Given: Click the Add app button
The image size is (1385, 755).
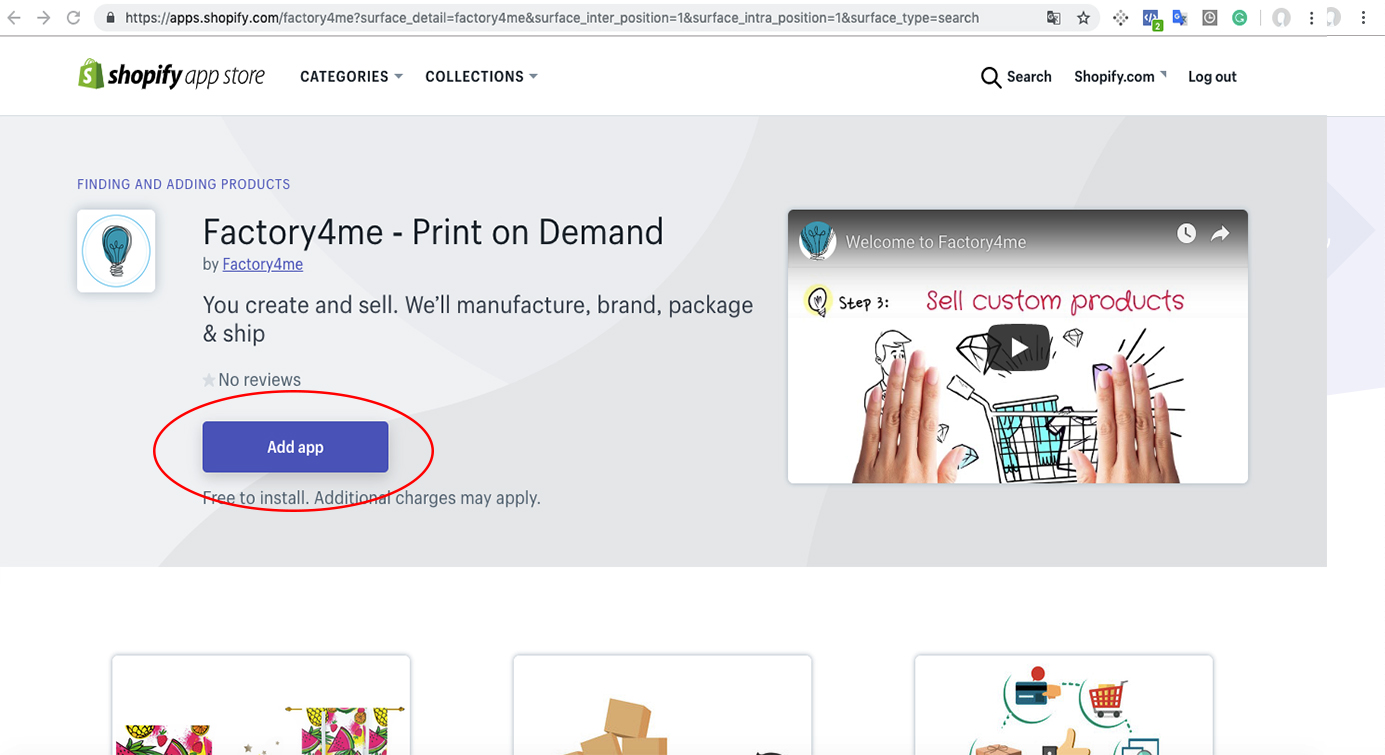Looking at the screenshot, I should click(295, 447).
